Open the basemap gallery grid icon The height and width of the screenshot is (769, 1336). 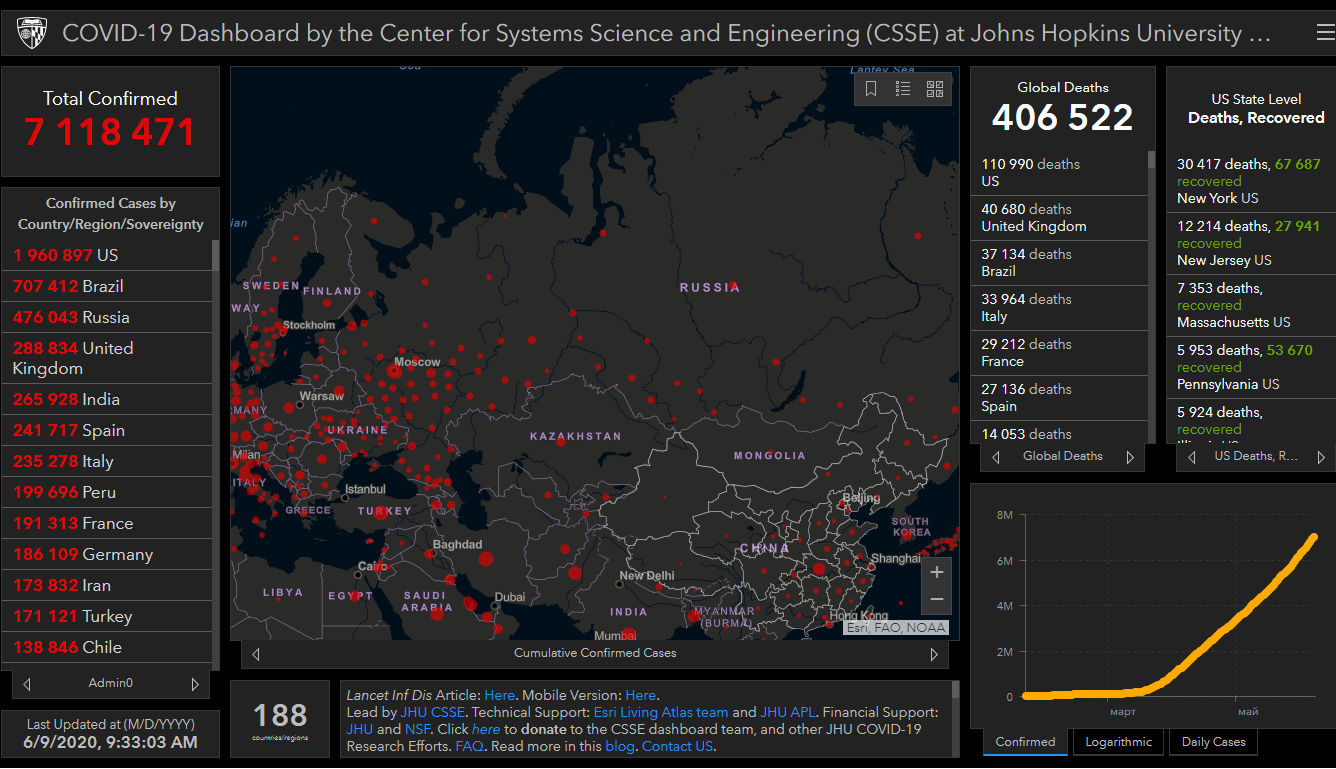click(x=935, y=89)
